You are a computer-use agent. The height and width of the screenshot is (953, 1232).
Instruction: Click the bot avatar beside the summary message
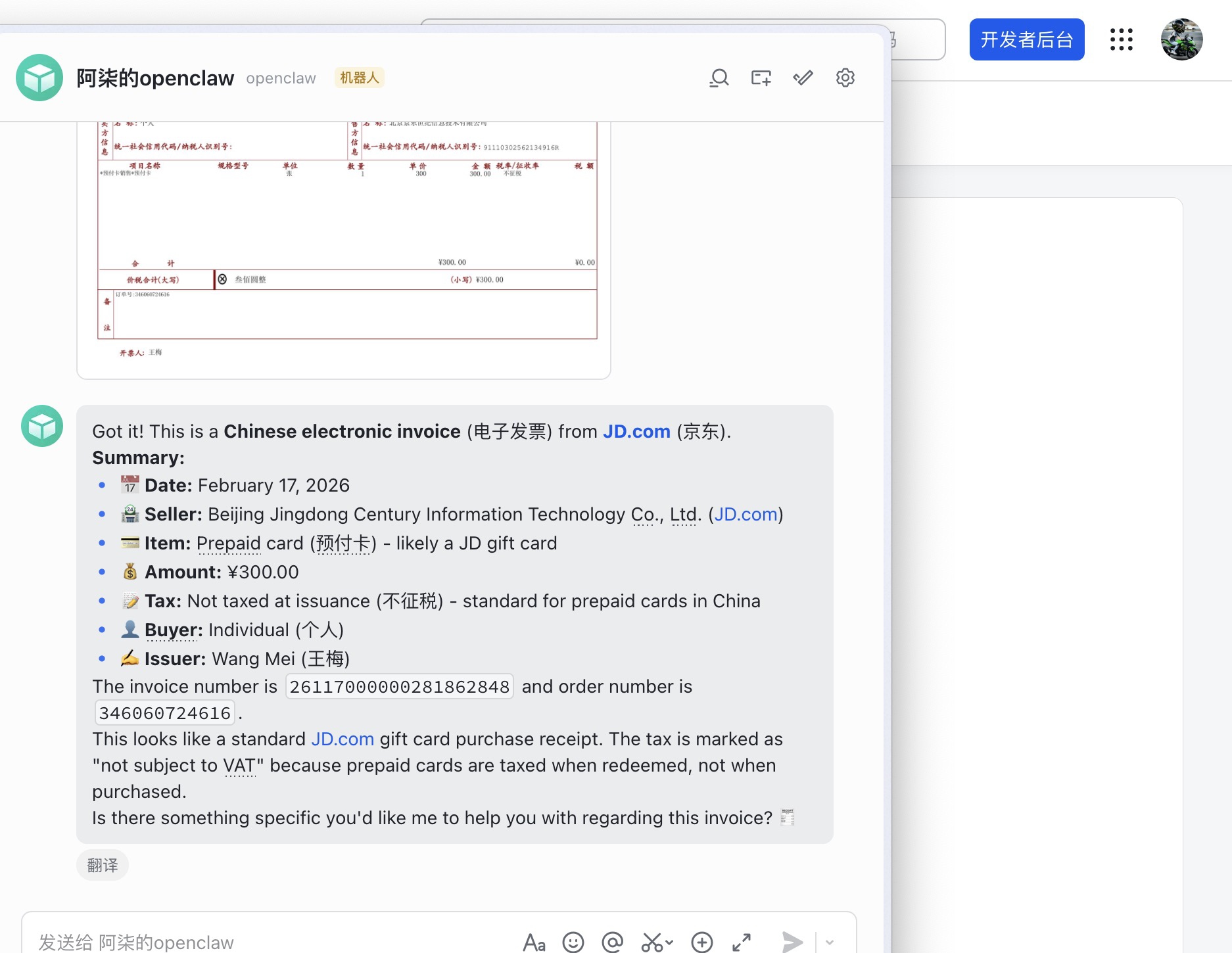pyautogui.click(x=42, y=426)
